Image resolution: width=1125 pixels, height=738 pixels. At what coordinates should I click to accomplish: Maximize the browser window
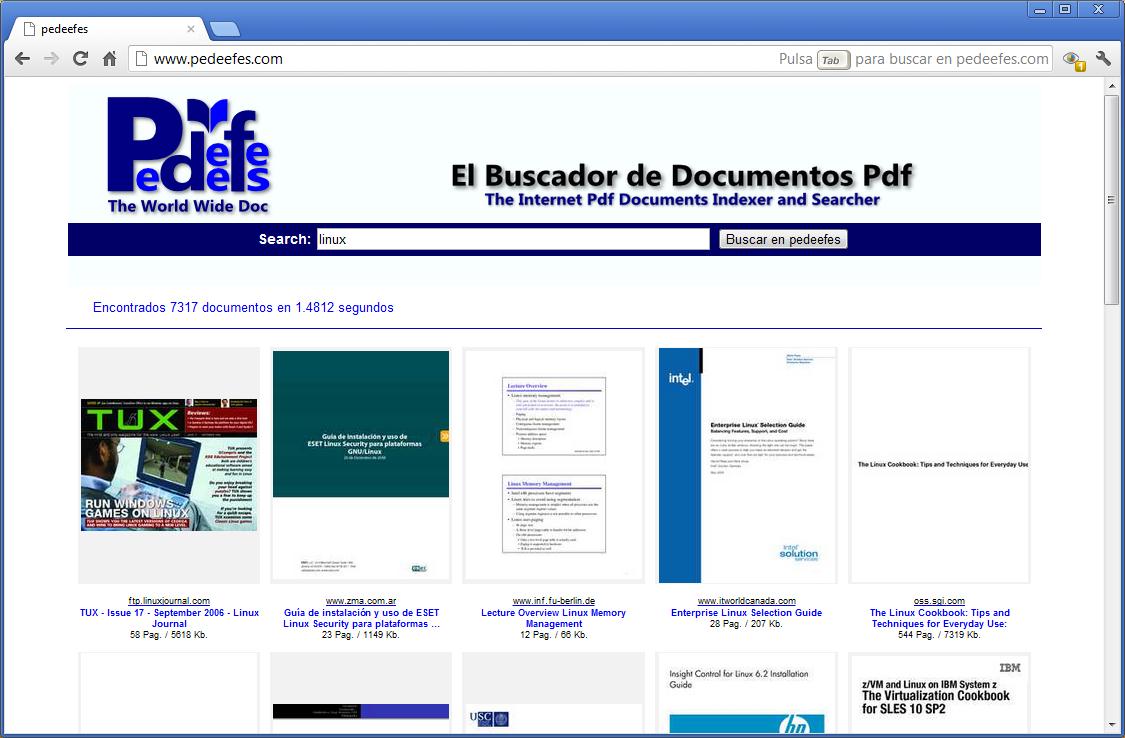pos(1065,9)
